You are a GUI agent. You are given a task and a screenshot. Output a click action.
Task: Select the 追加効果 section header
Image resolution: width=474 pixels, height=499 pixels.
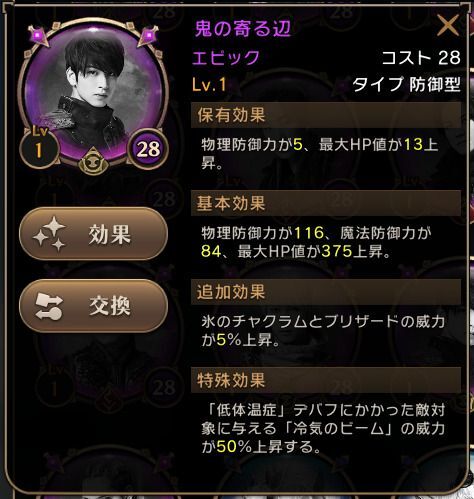point(326,292)
